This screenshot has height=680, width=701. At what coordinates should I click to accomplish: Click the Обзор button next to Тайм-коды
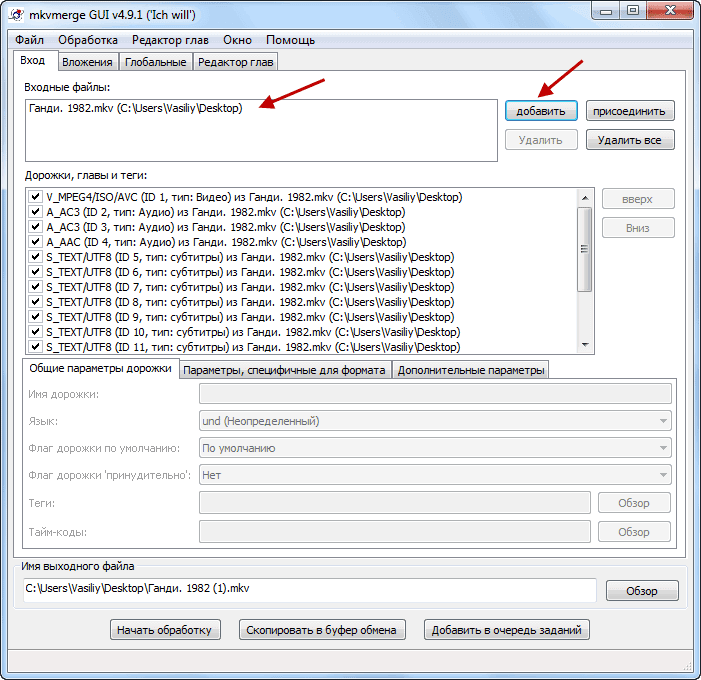coord(634,532)
